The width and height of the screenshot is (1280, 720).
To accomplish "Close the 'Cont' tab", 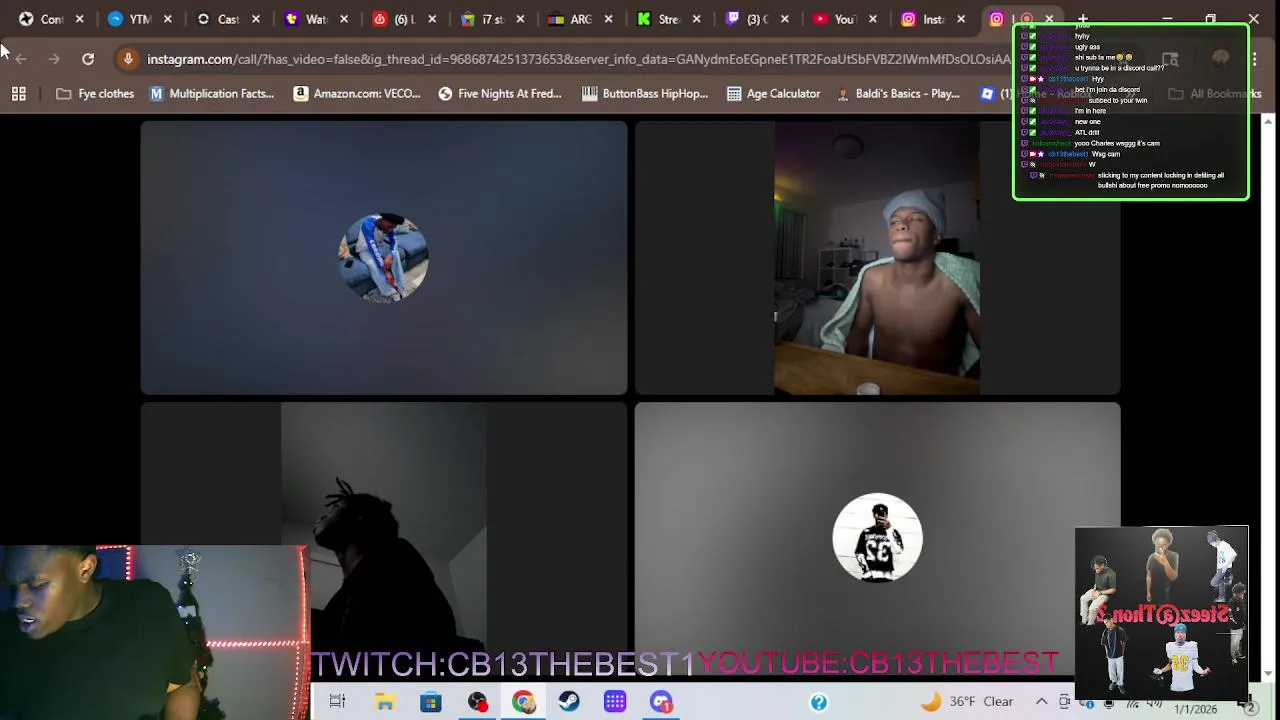I will [x=80, y=19].
